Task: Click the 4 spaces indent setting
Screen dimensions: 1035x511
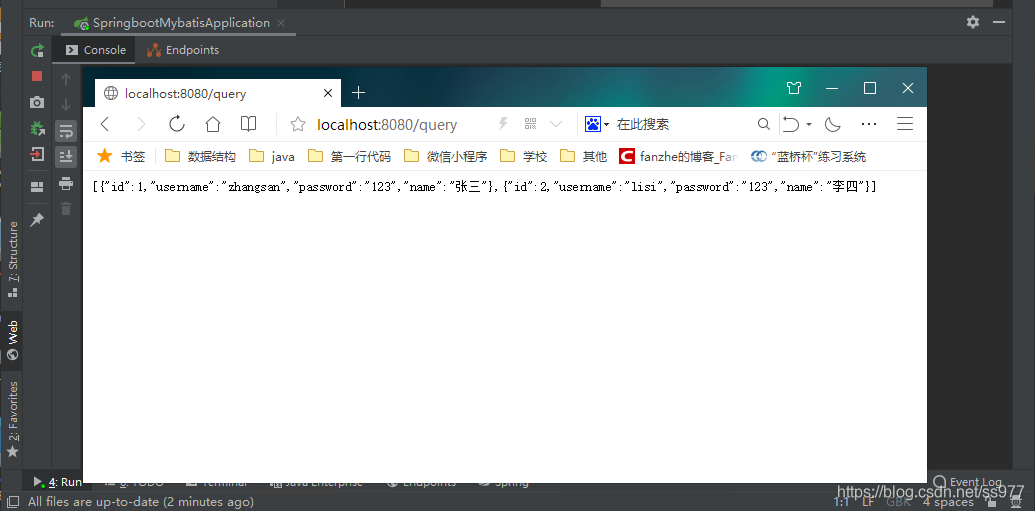Action: tap(949, 502)
